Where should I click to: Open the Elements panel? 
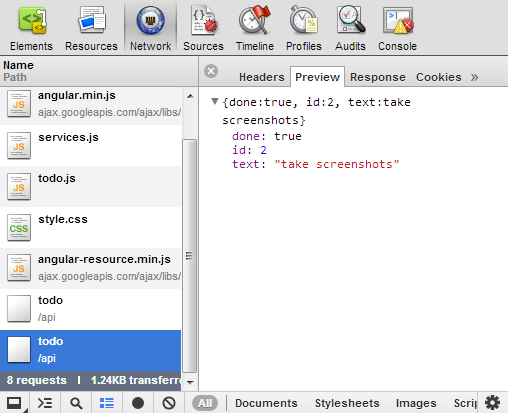pyautogui.click(x=31, y=29)
